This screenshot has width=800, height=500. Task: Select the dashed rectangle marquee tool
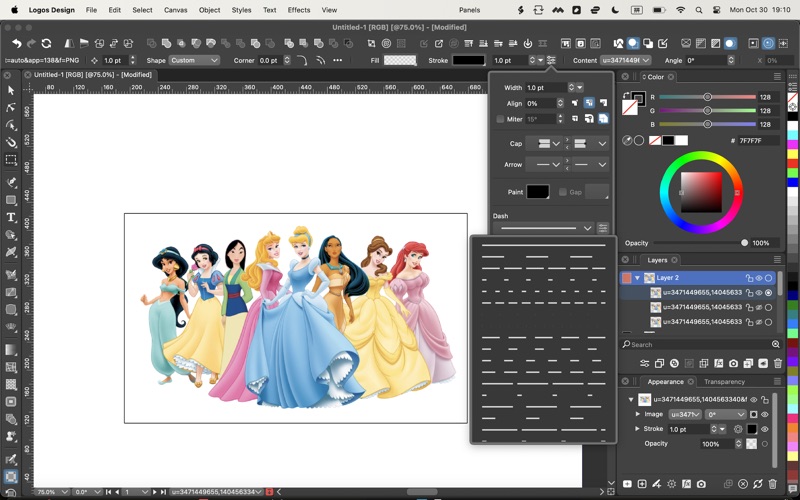[x=11, y=160]
